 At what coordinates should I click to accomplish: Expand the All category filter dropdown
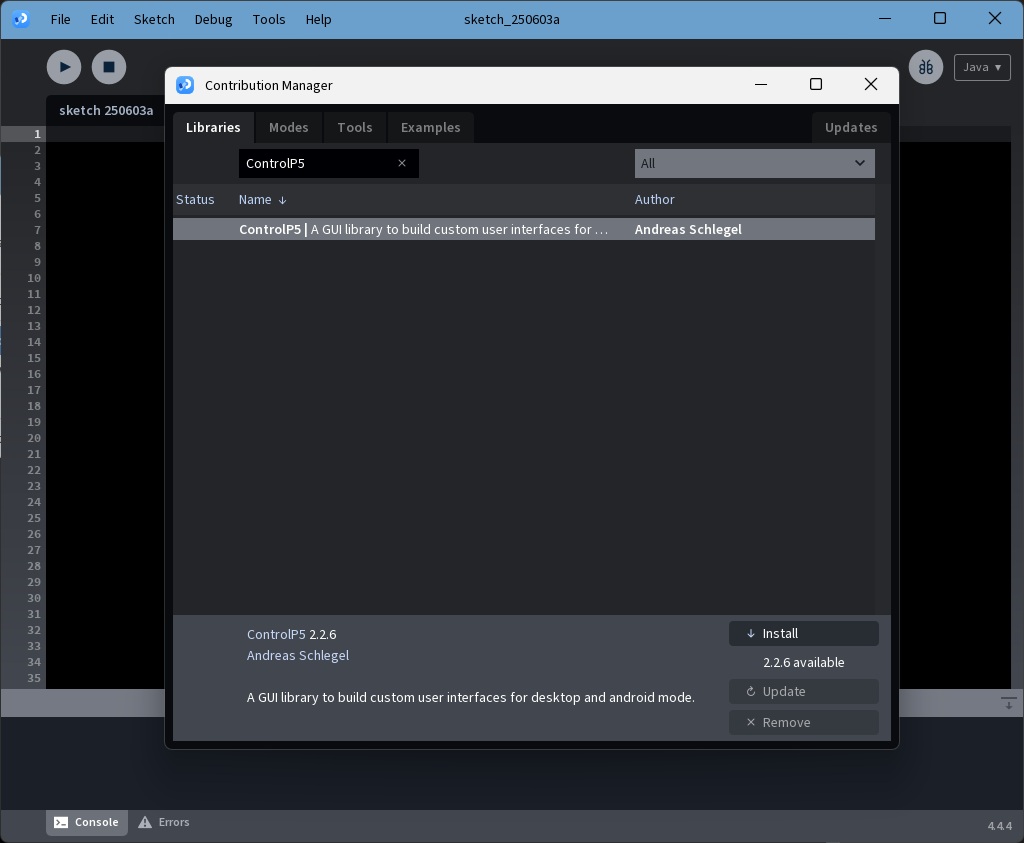point(754,163)
